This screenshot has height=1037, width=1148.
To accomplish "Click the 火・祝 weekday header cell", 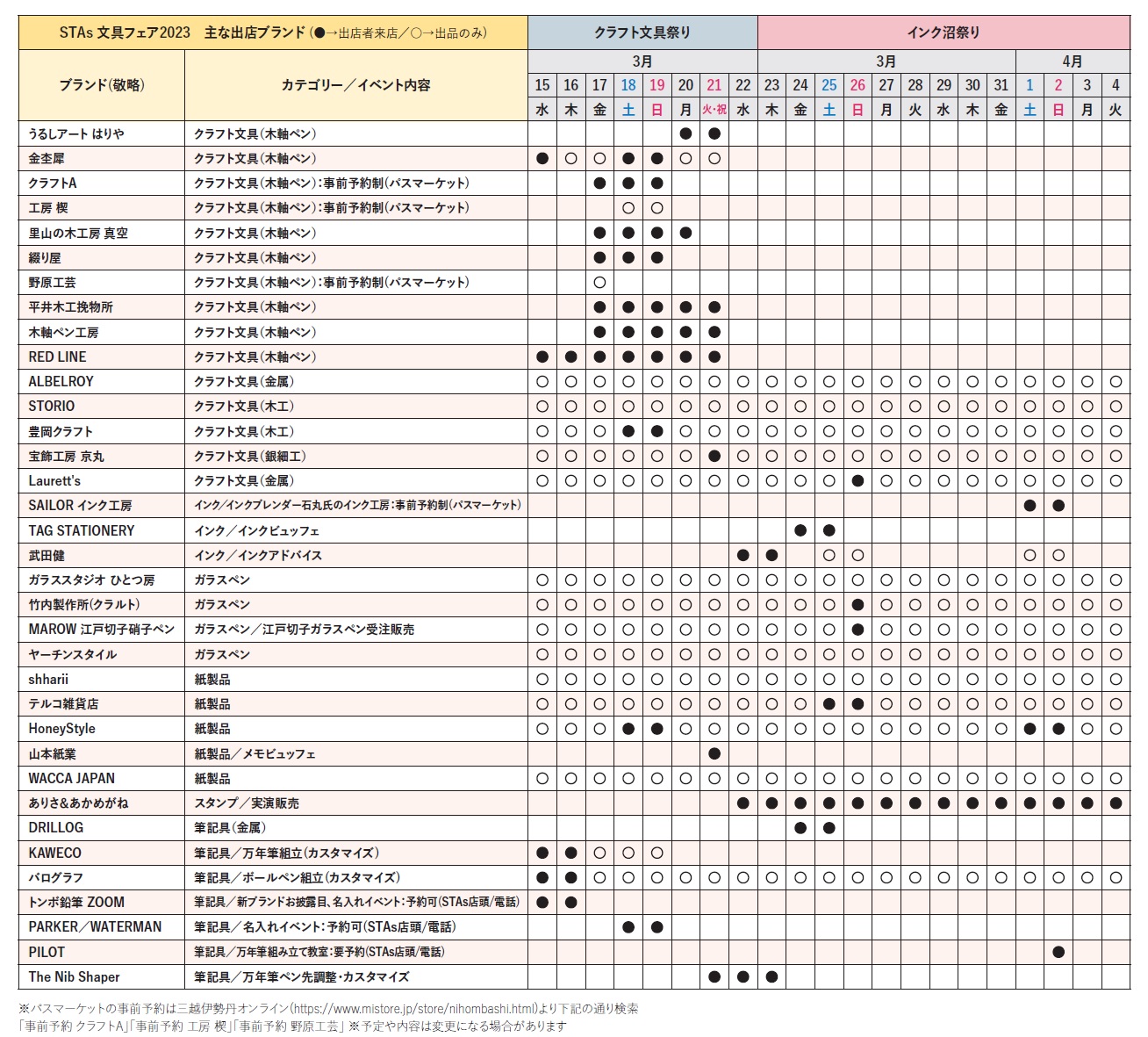I will point(714,110).
